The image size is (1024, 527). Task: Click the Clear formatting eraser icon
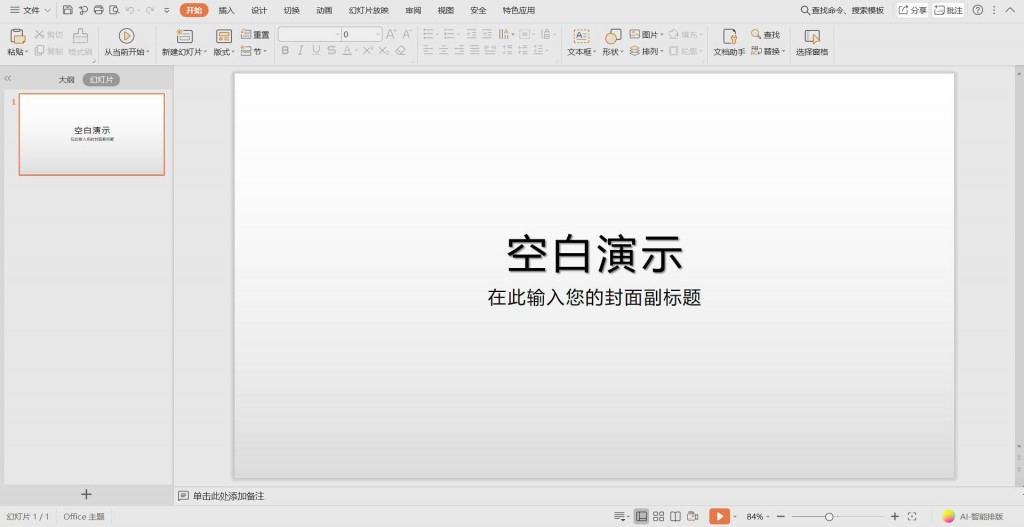click(401, 50)
